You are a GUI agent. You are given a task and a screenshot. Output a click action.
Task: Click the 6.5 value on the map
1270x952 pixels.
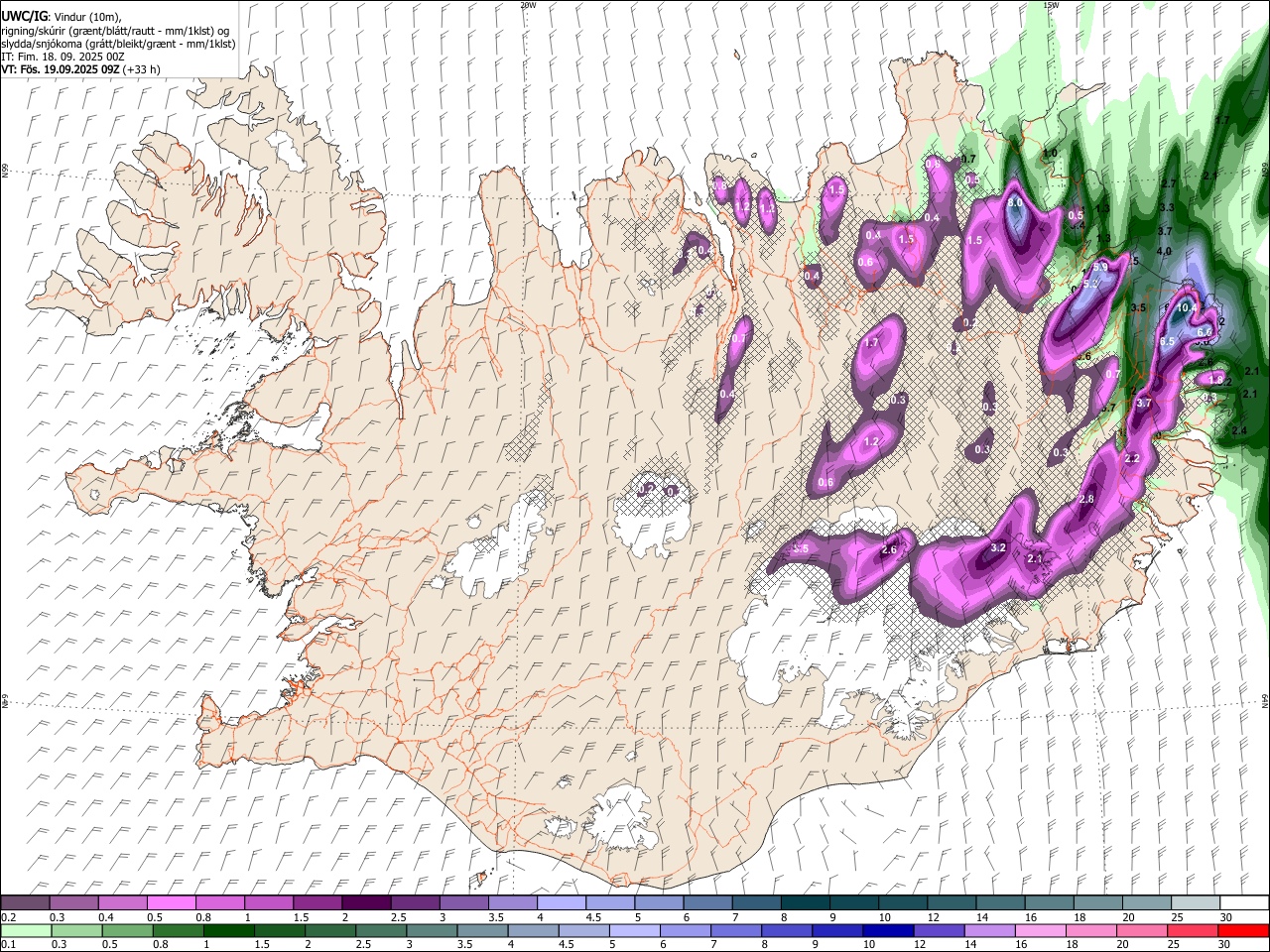coord(1167,341)
